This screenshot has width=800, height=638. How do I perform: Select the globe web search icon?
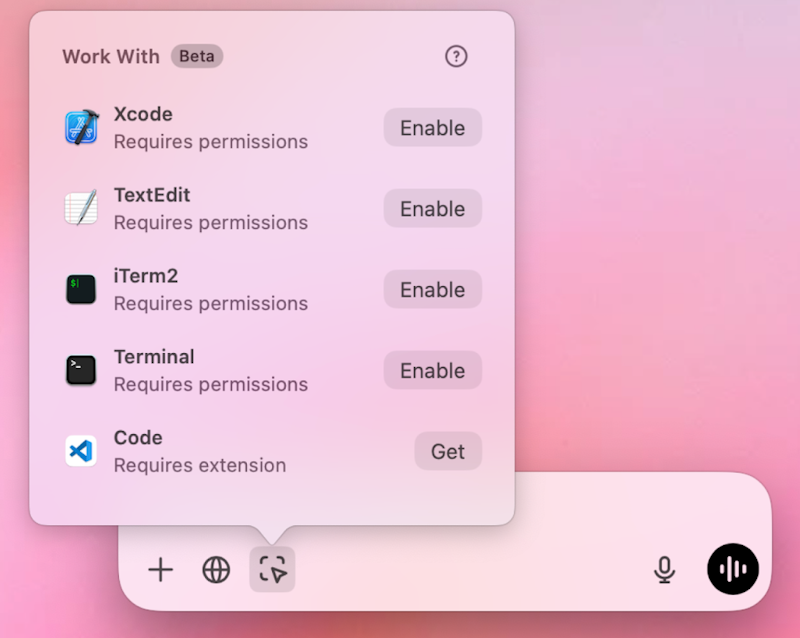point(216,569)
